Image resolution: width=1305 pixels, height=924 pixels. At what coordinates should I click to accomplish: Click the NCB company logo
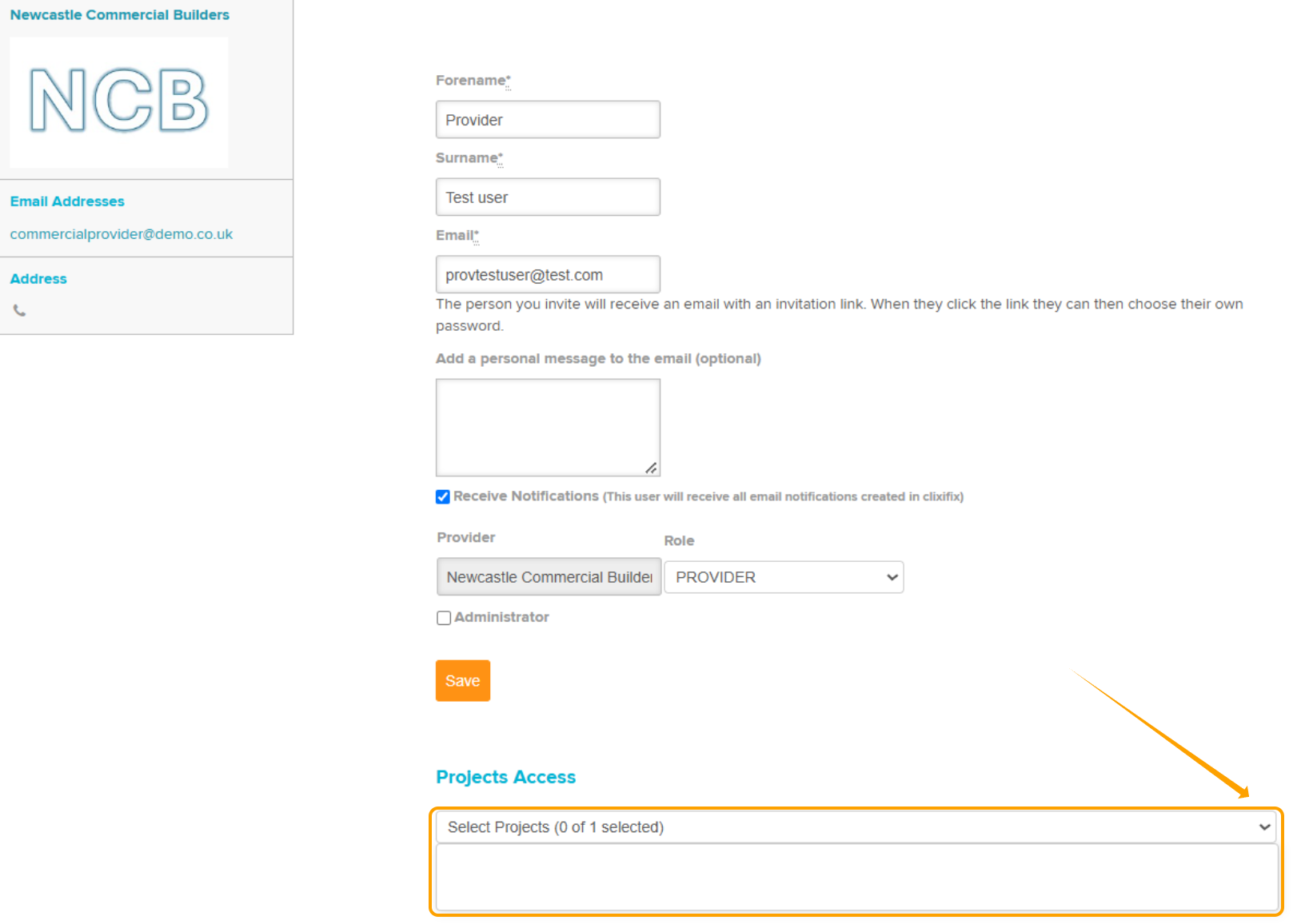[119, 102]
